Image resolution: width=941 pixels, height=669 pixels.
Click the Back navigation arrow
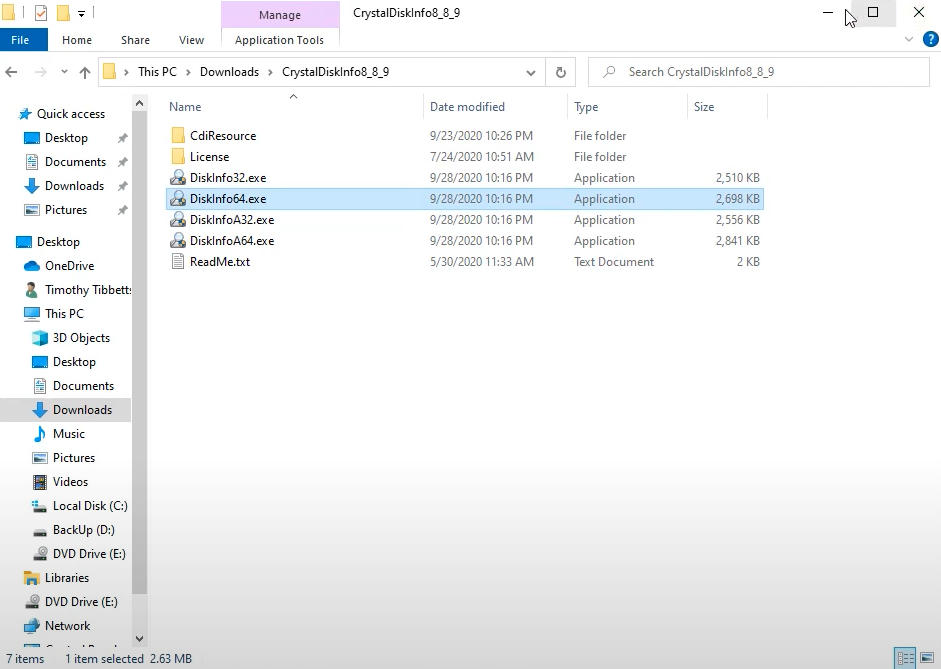11,72
